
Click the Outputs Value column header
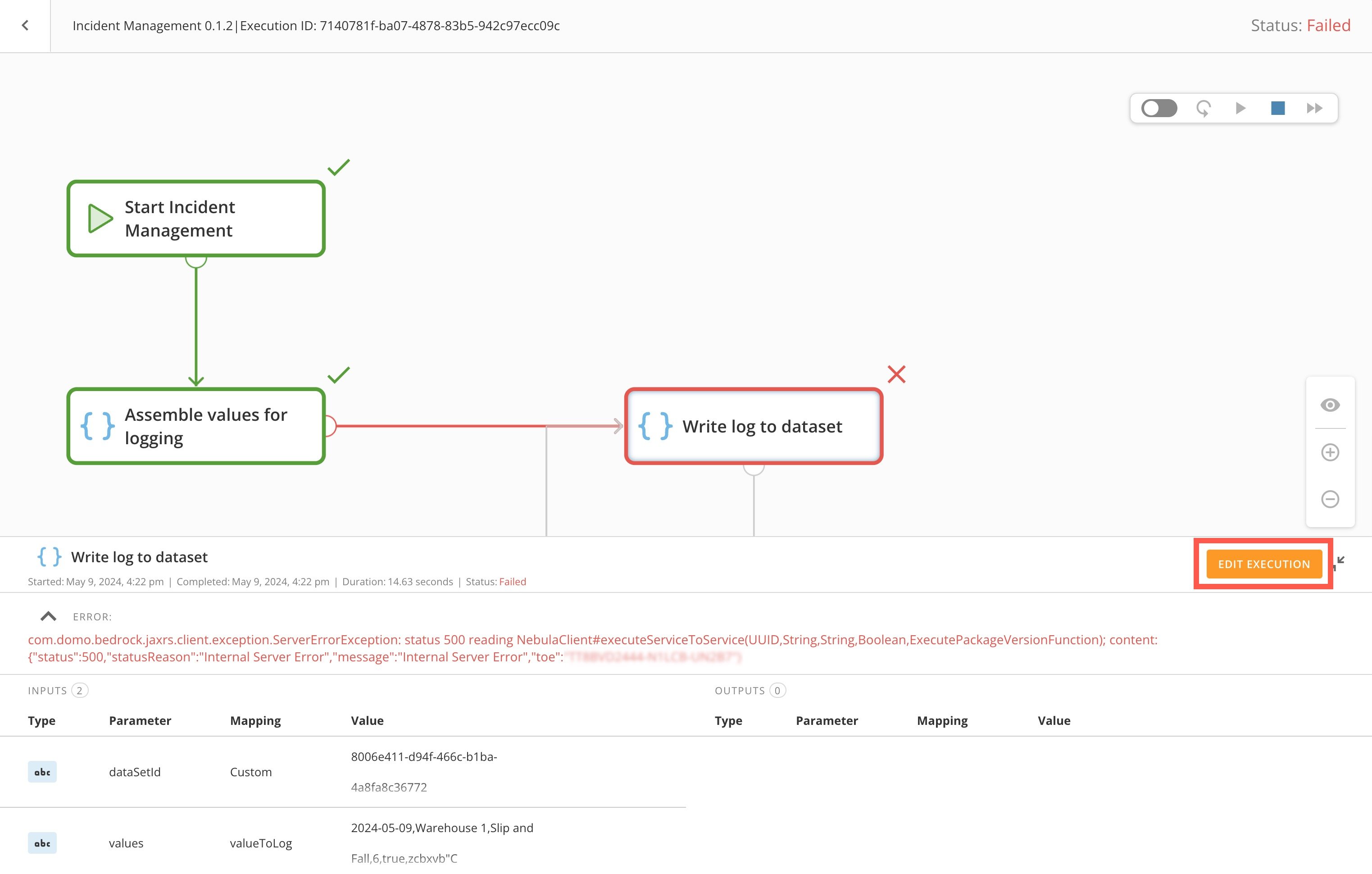pyautogui.click(x=1054, y=721)
